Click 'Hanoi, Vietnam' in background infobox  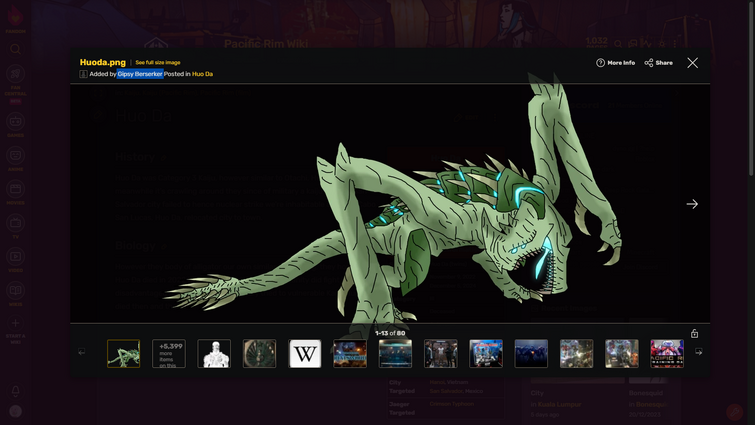pos(449,382)
